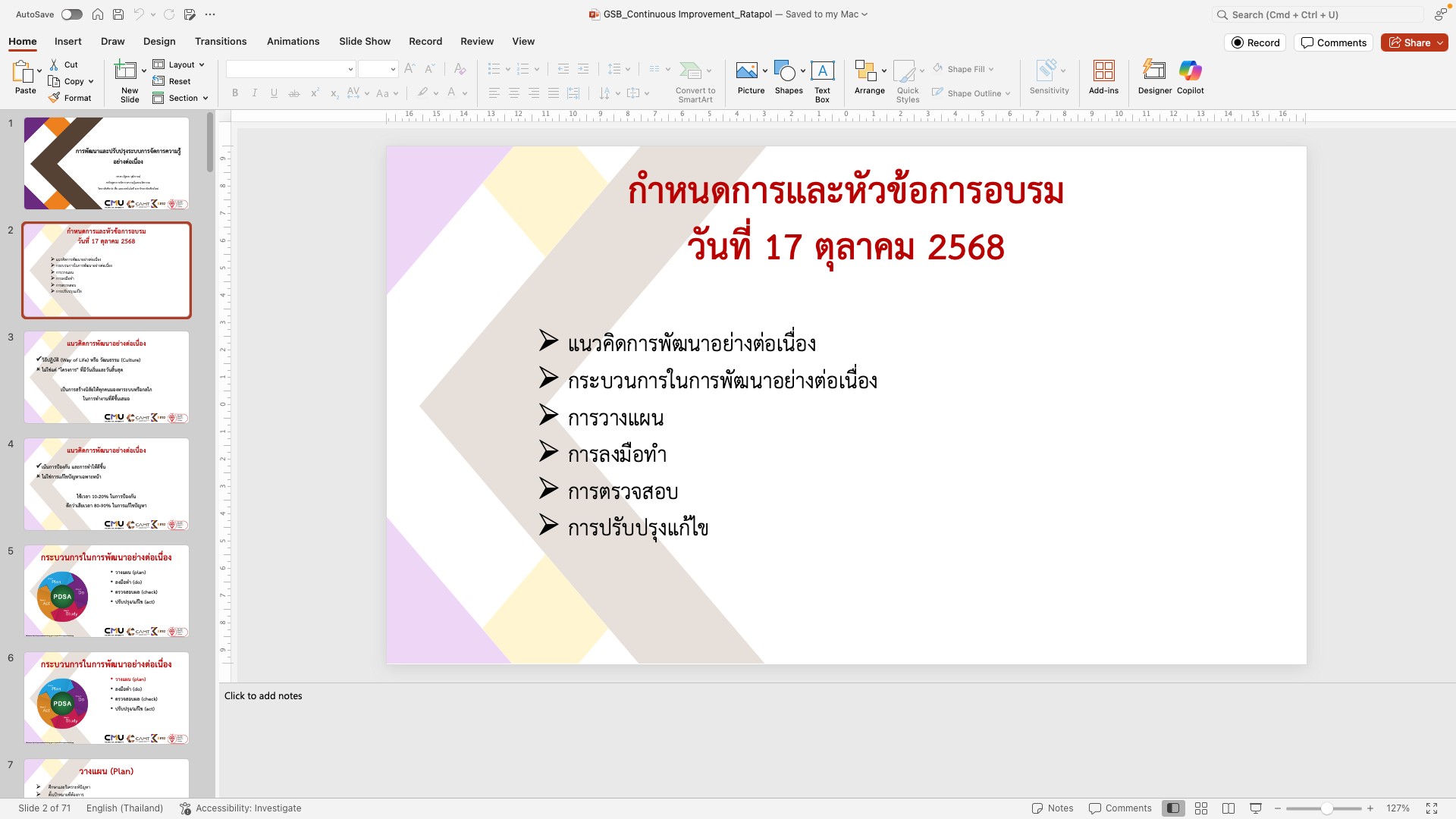Fit slide to current window

point(1432,808)
